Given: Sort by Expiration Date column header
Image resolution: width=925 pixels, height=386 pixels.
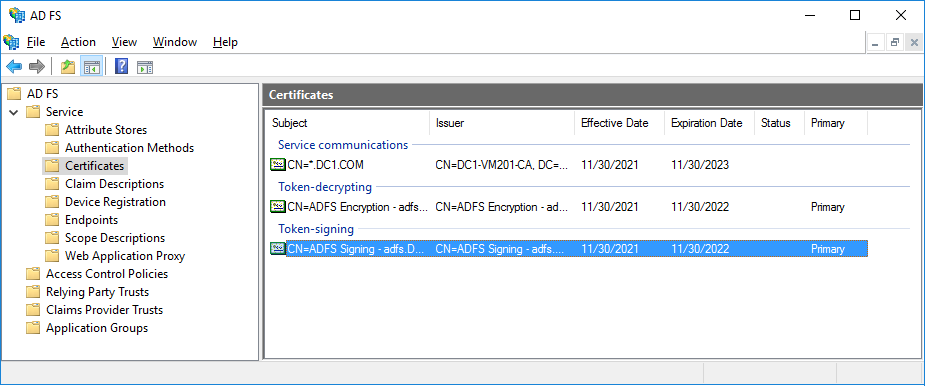Looking at the screenshot, I should pyautogui.click(x=709, y=123).
